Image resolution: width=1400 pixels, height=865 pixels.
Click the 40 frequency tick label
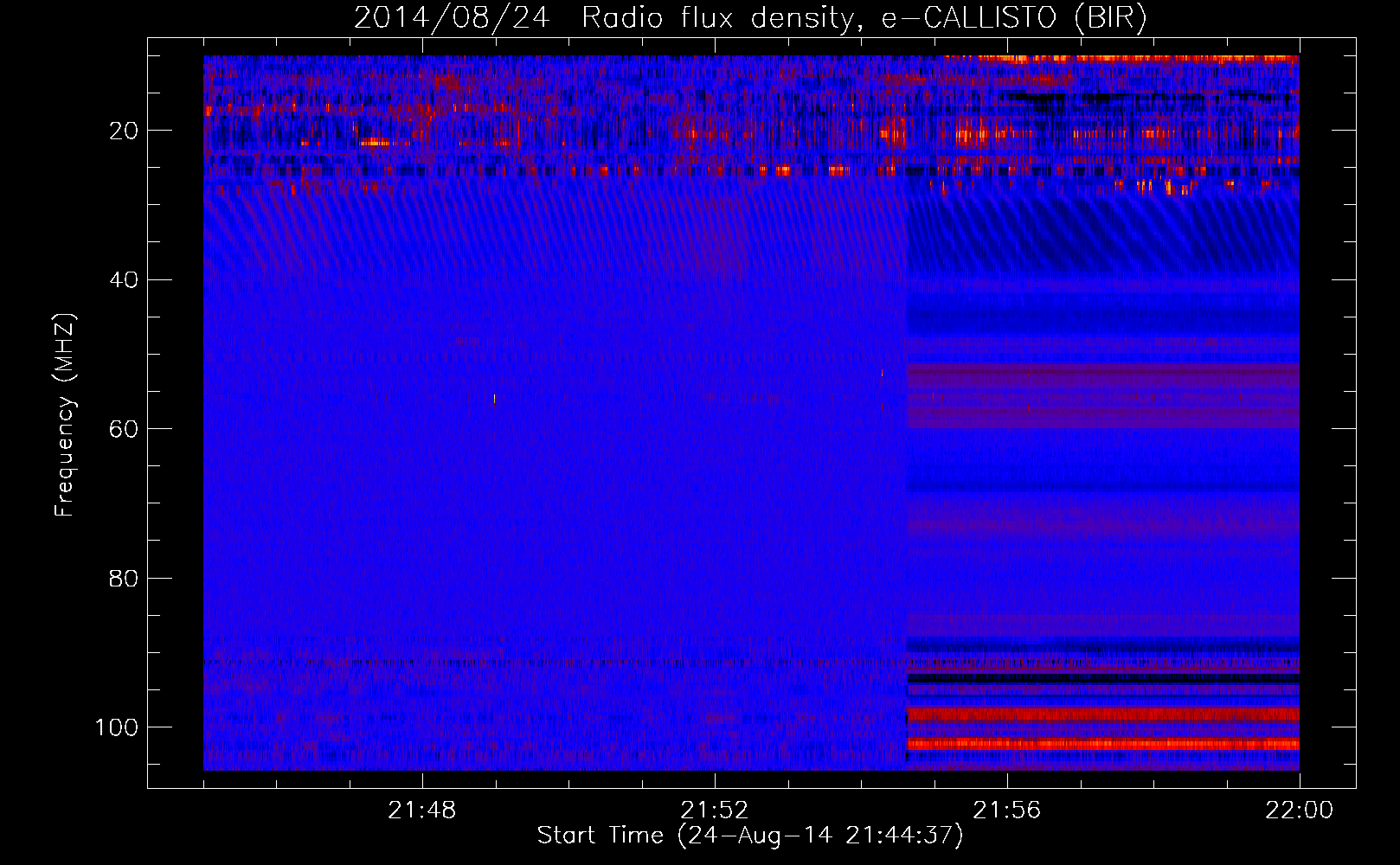(x=125, y=280)
